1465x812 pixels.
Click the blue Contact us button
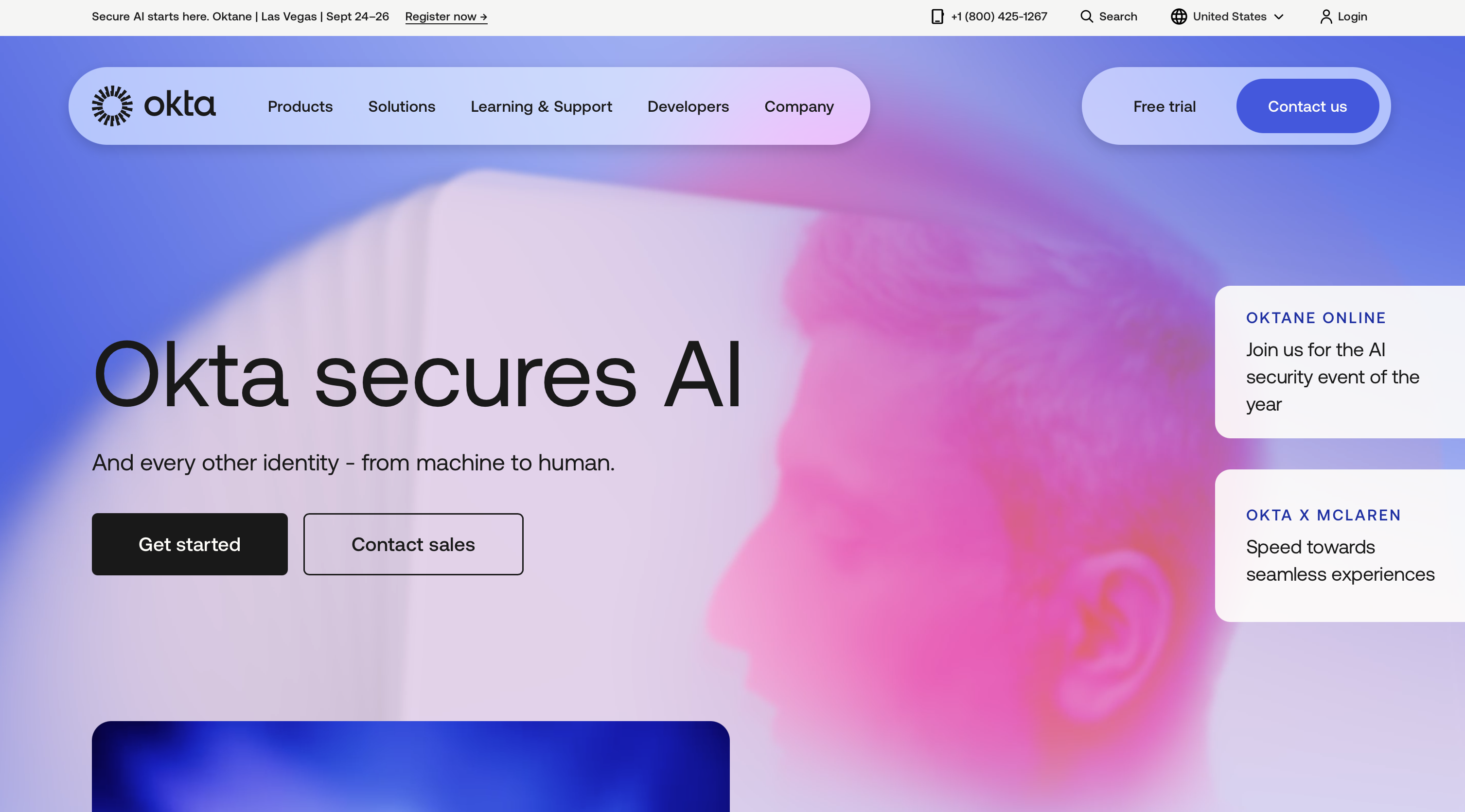pos(1307,106)
